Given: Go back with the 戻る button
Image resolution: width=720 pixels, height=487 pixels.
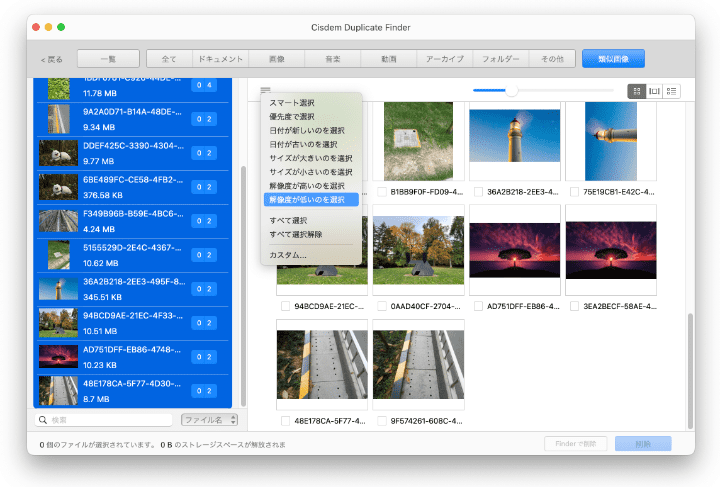Looking at the screenshot, I should [52, 59].
